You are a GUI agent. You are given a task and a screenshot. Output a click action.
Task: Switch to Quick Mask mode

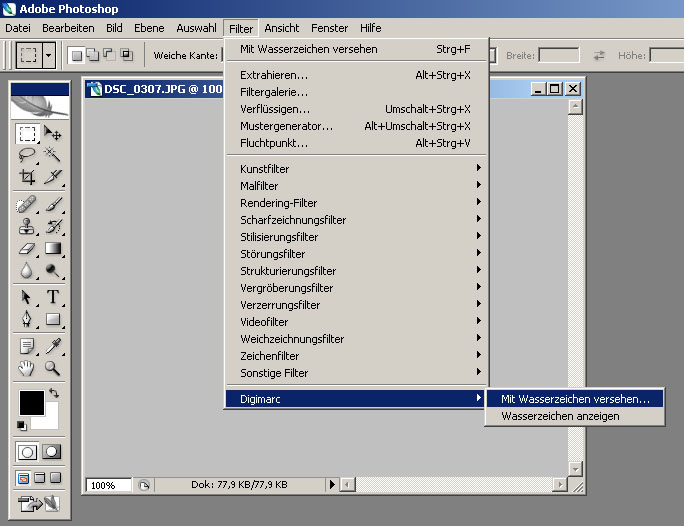point(51,452)
